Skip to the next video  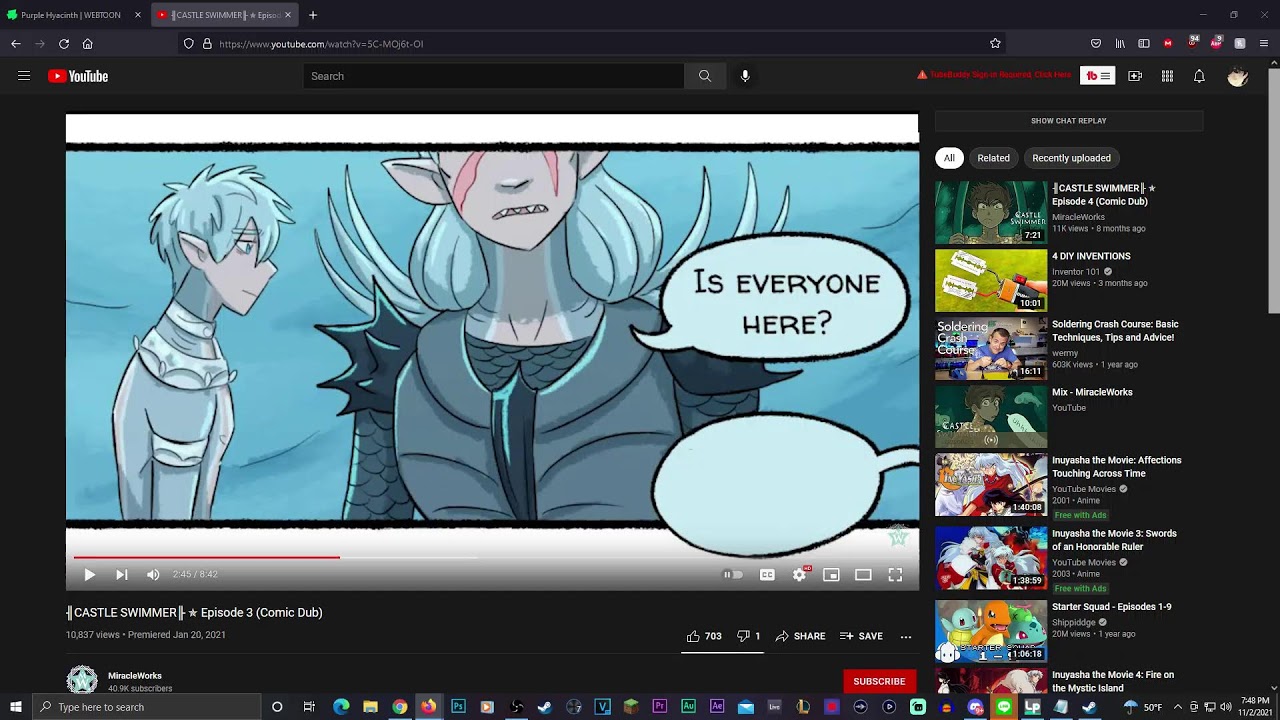[121, 575]
